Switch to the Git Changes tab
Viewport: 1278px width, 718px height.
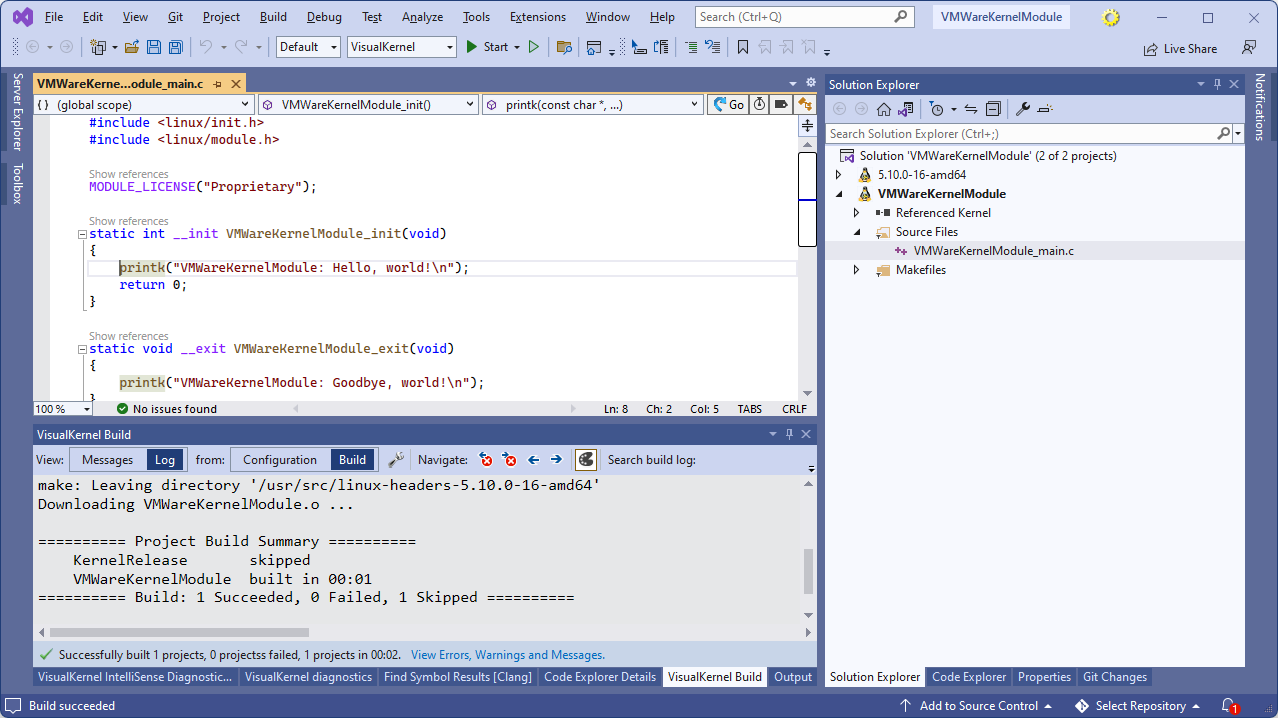[x=1115, y=677]
